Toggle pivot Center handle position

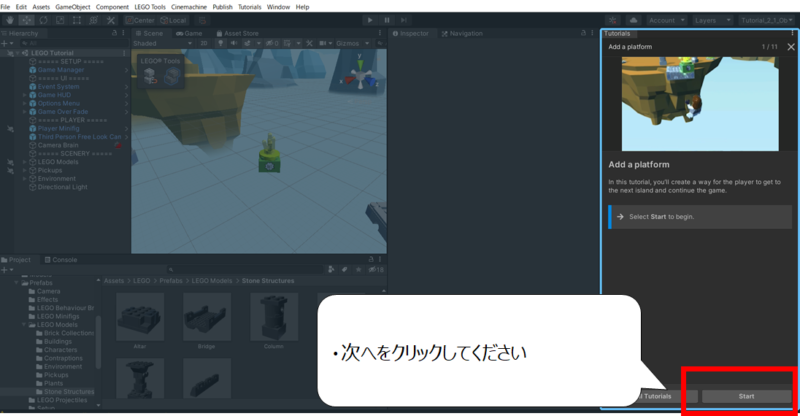[x=140, y=20]
